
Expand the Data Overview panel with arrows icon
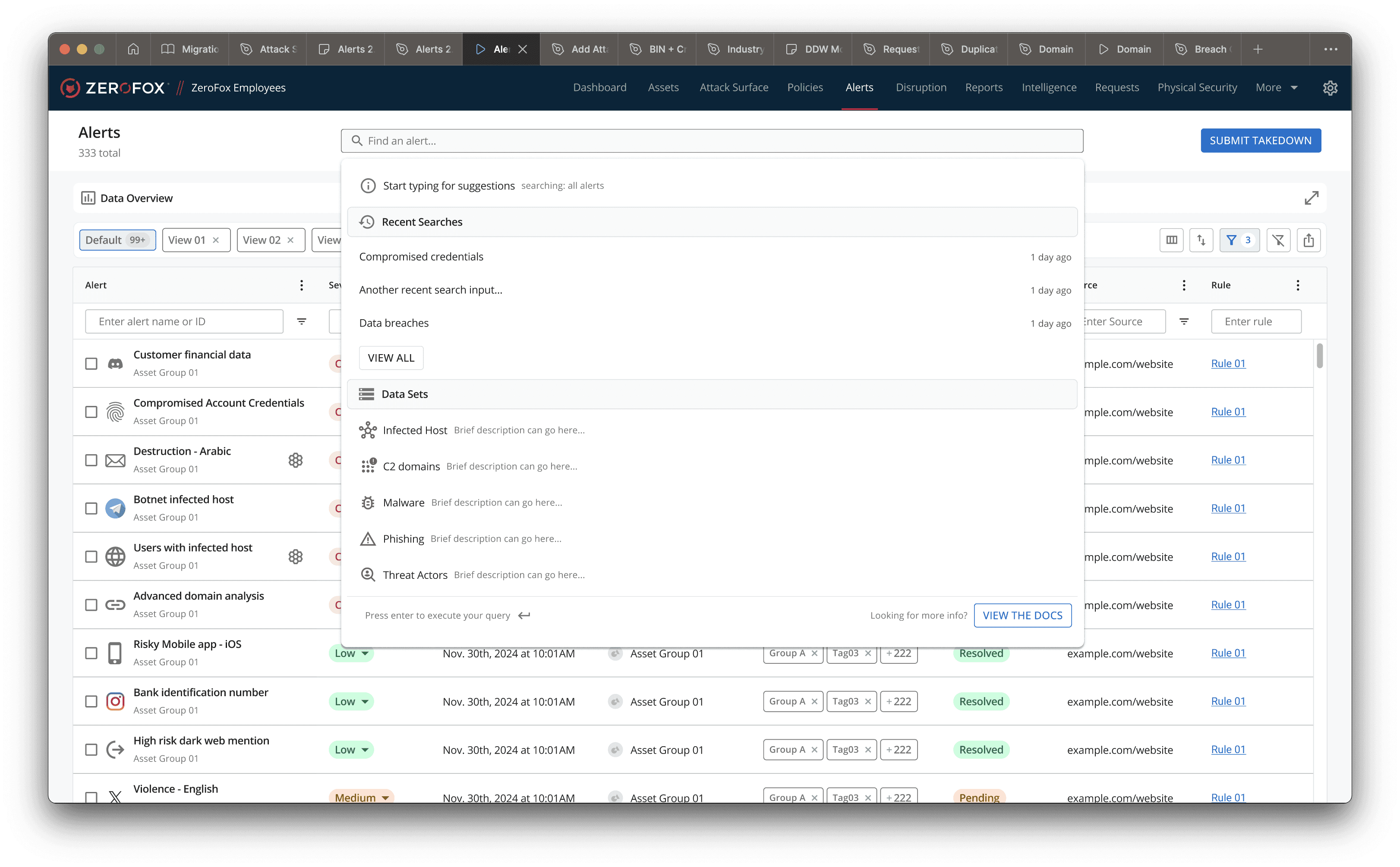[x=1311, y=198]
